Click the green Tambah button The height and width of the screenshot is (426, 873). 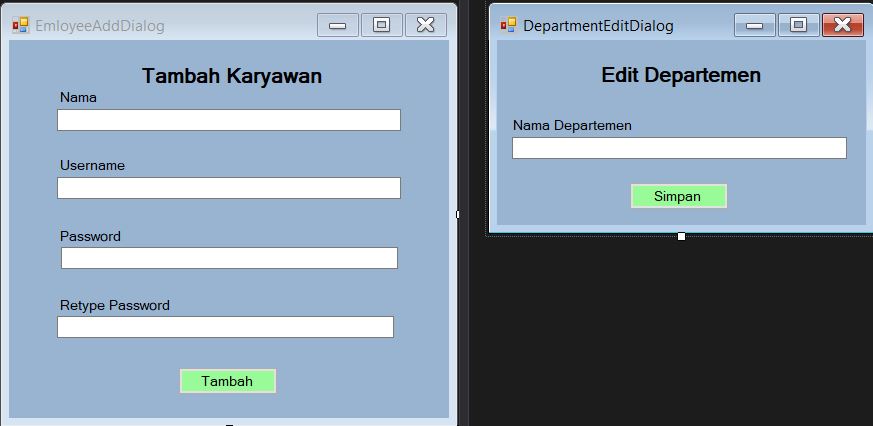pos(228,381)
